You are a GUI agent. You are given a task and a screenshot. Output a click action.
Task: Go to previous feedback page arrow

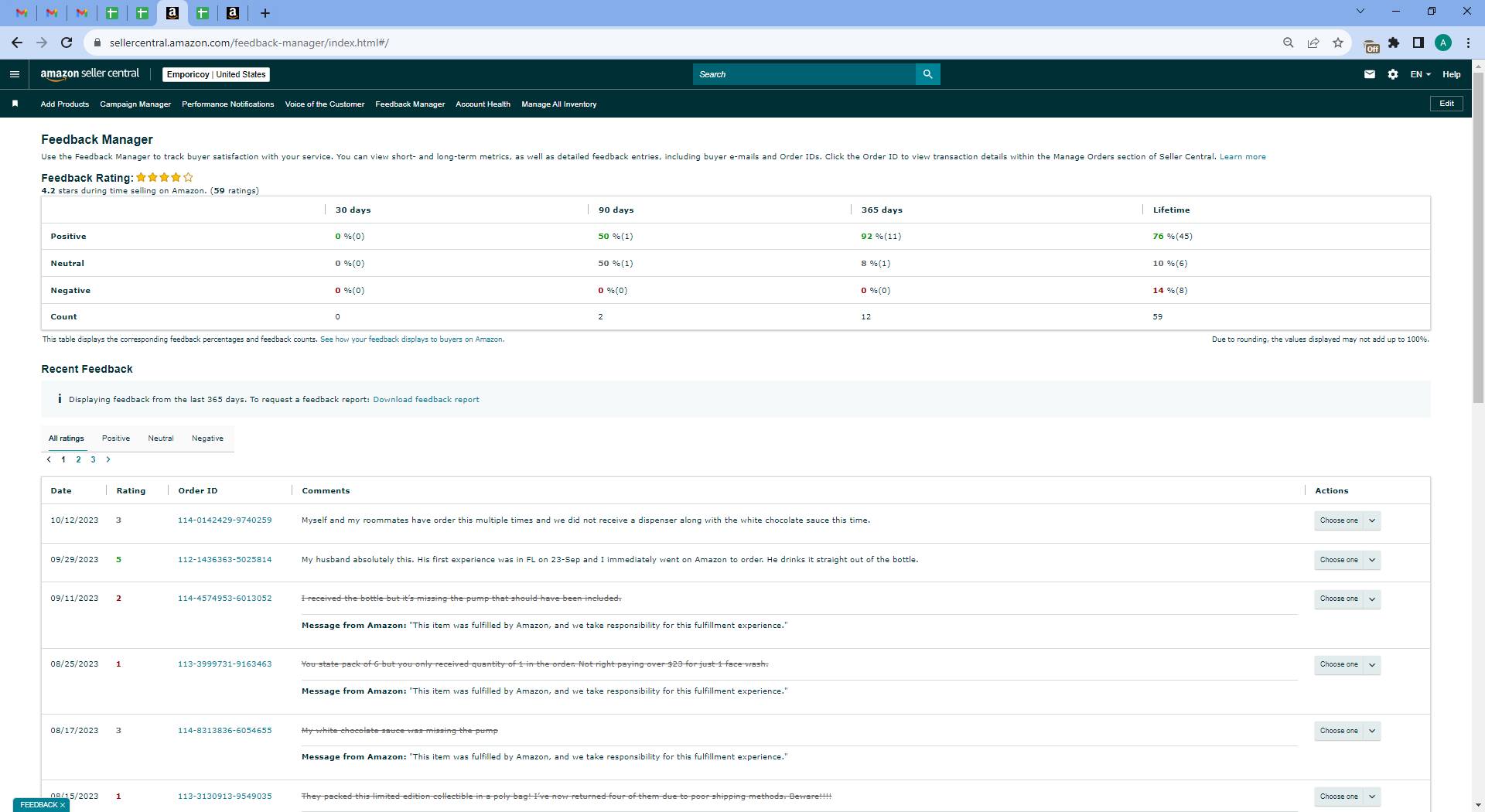tap(49, 459)
